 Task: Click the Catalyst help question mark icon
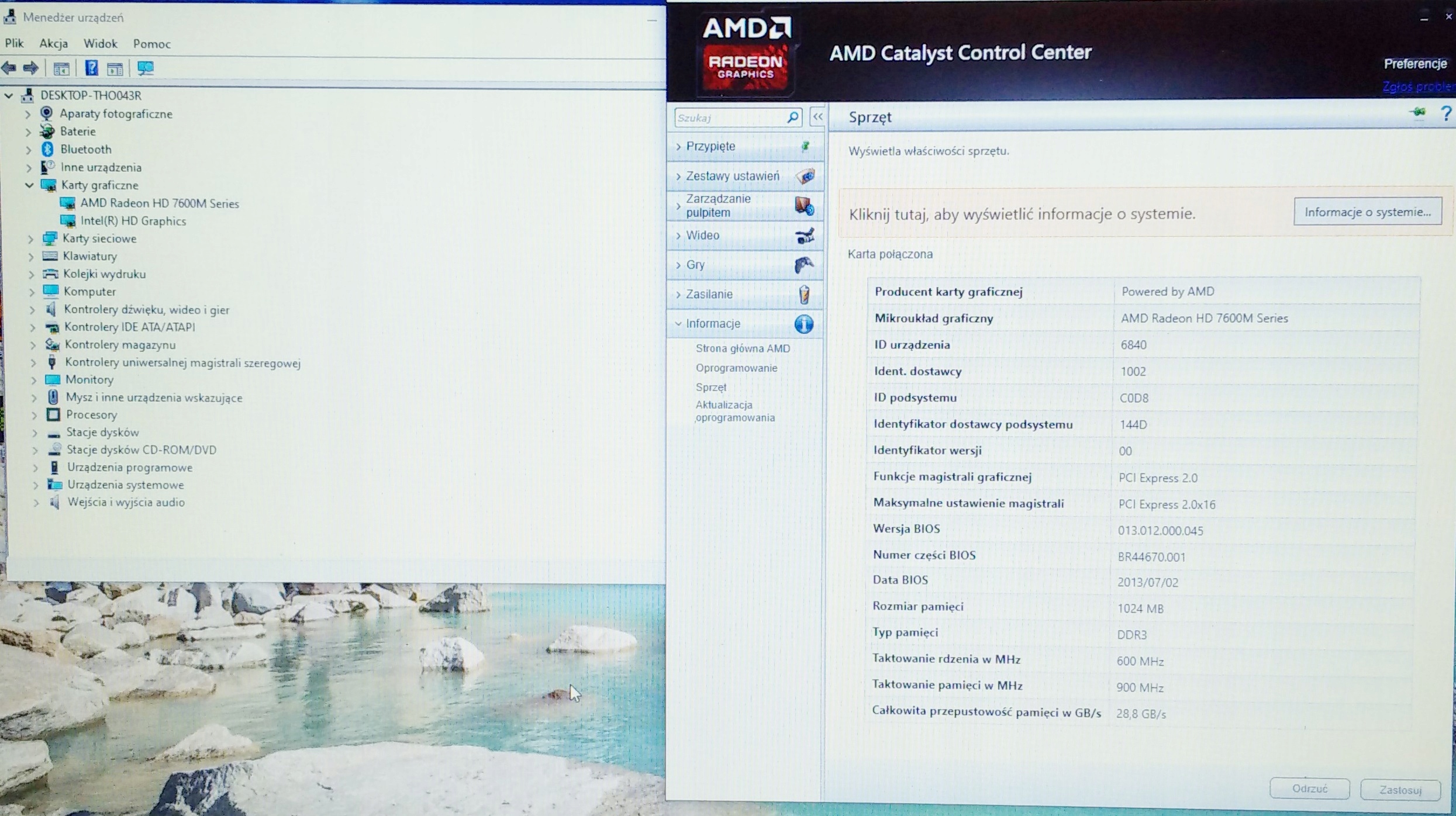coord(1445,114)
